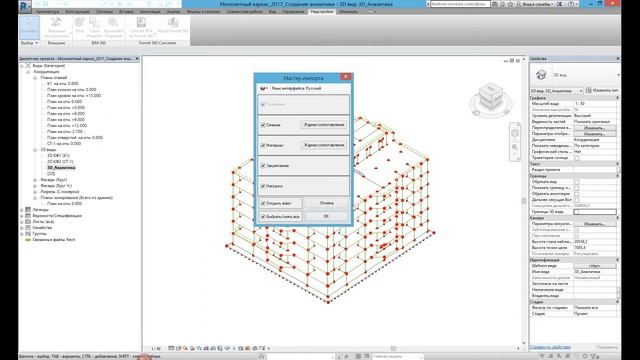Collapse the 3D виды tree node
Screen dimensions: 640x360
pyautogui.click(x=35, y=150)
